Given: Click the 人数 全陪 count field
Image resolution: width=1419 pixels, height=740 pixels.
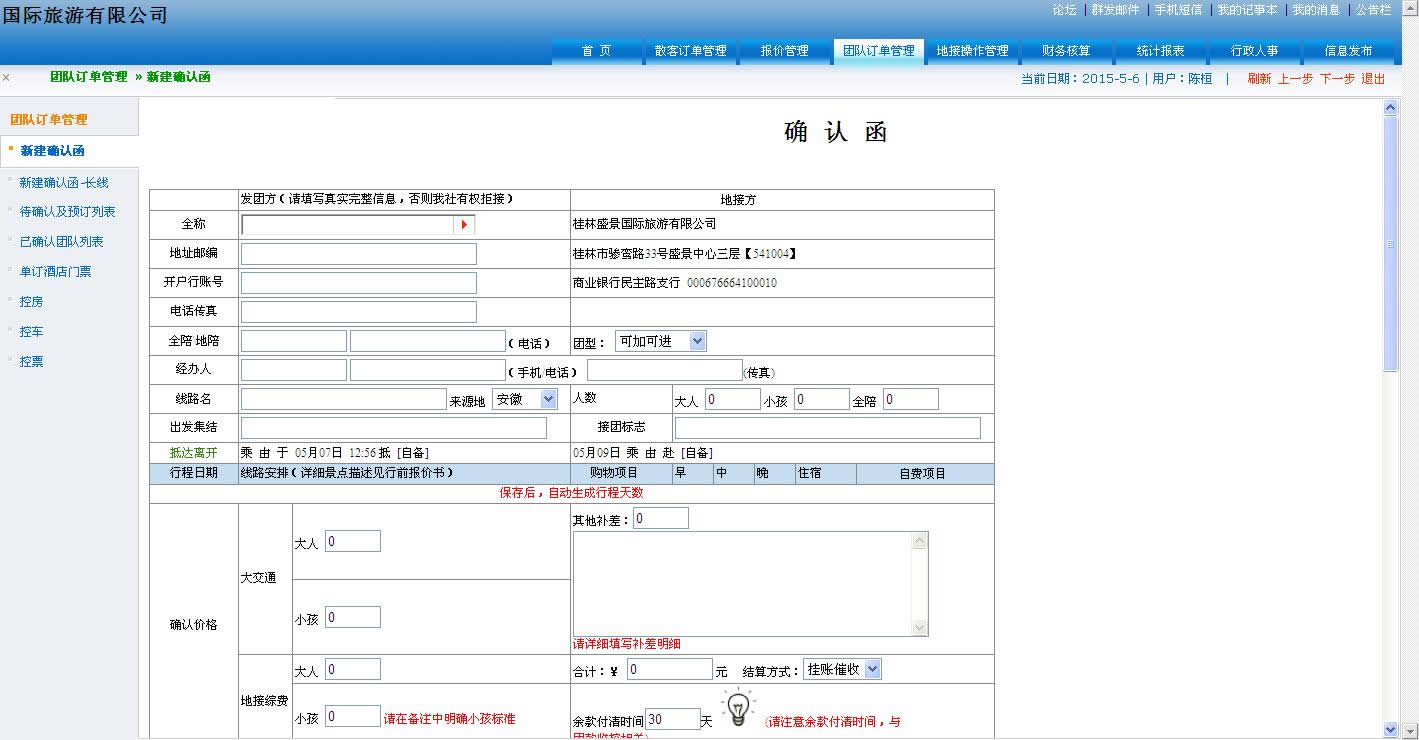Looking at the screenshot, I should coord(910,400).
